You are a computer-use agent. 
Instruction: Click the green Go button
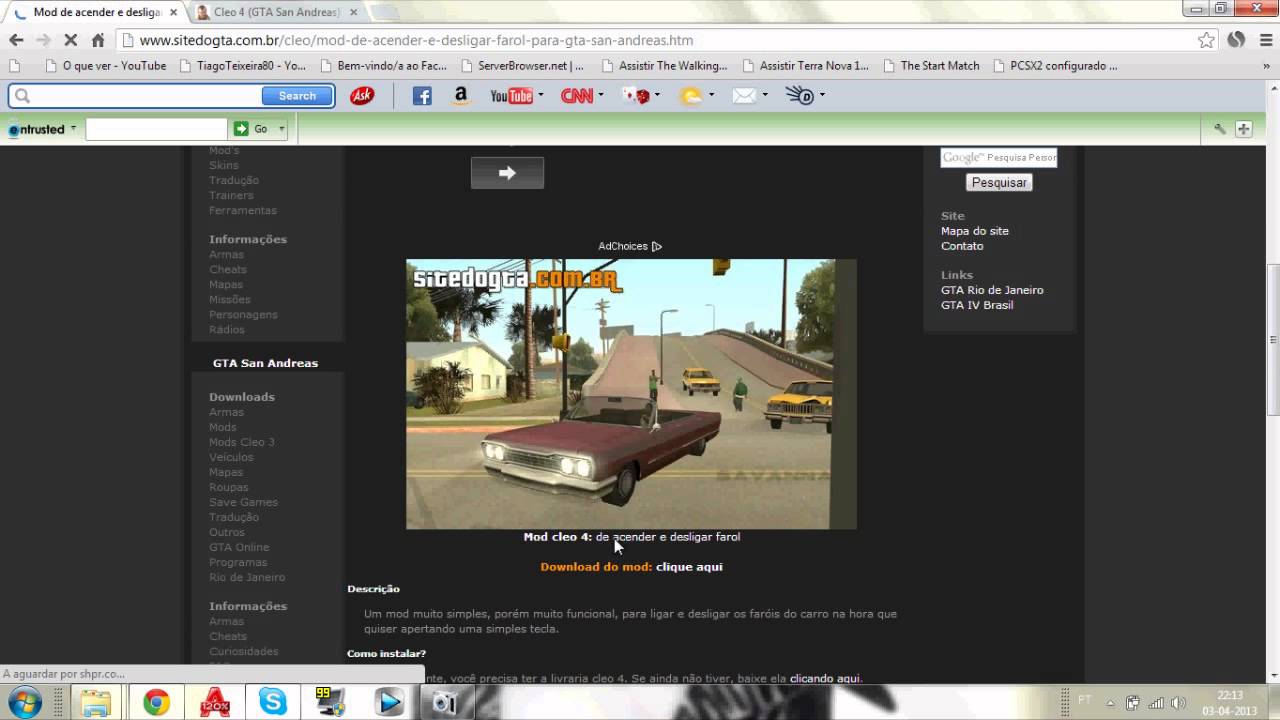click(252, 129)
